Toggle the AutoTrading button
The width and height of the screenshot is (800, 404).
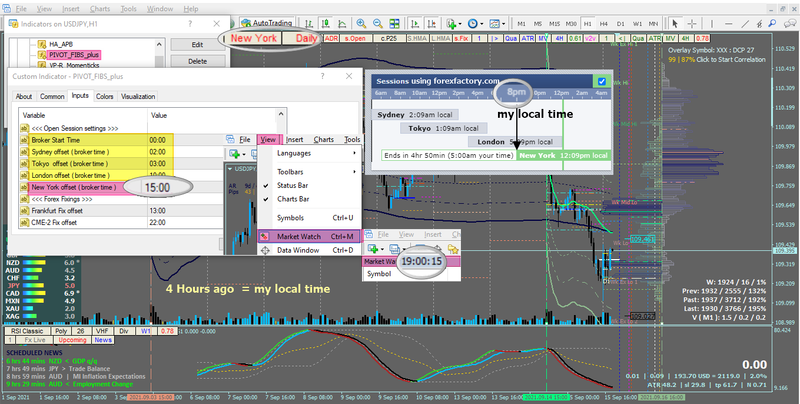(267, 23)
